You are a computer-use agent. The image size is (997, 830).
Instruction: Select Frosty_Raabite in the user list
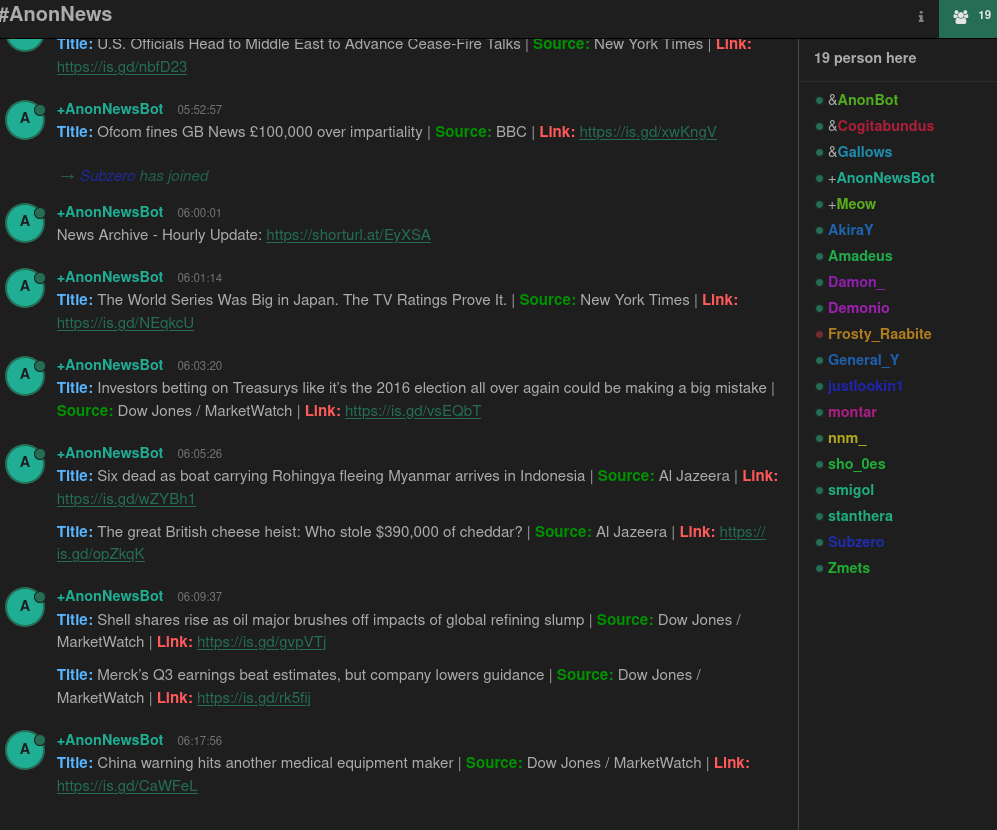(879, 334)
